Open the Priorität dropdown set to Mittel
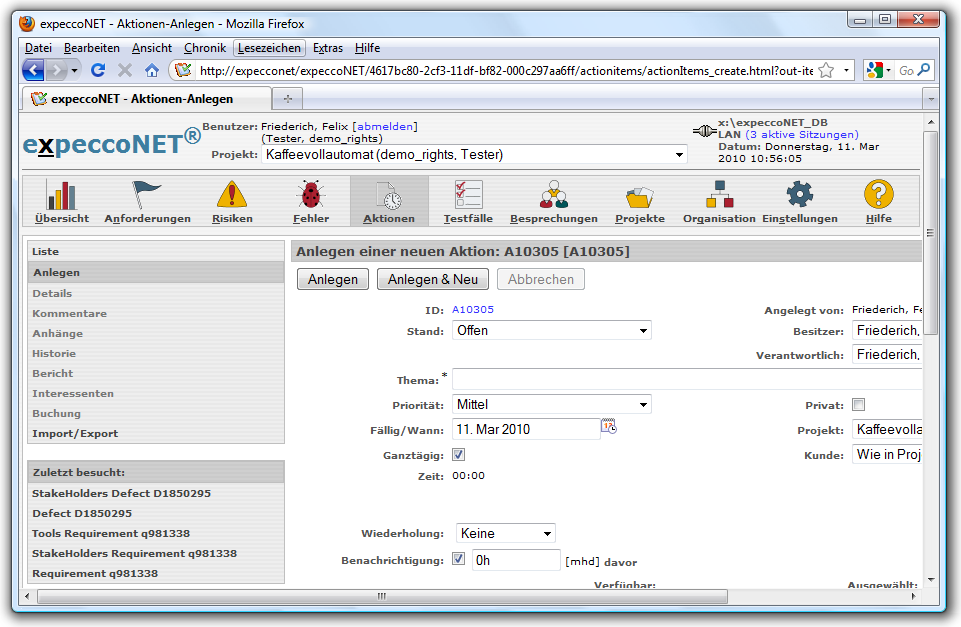961x627 pixels. tap(552, 404)
